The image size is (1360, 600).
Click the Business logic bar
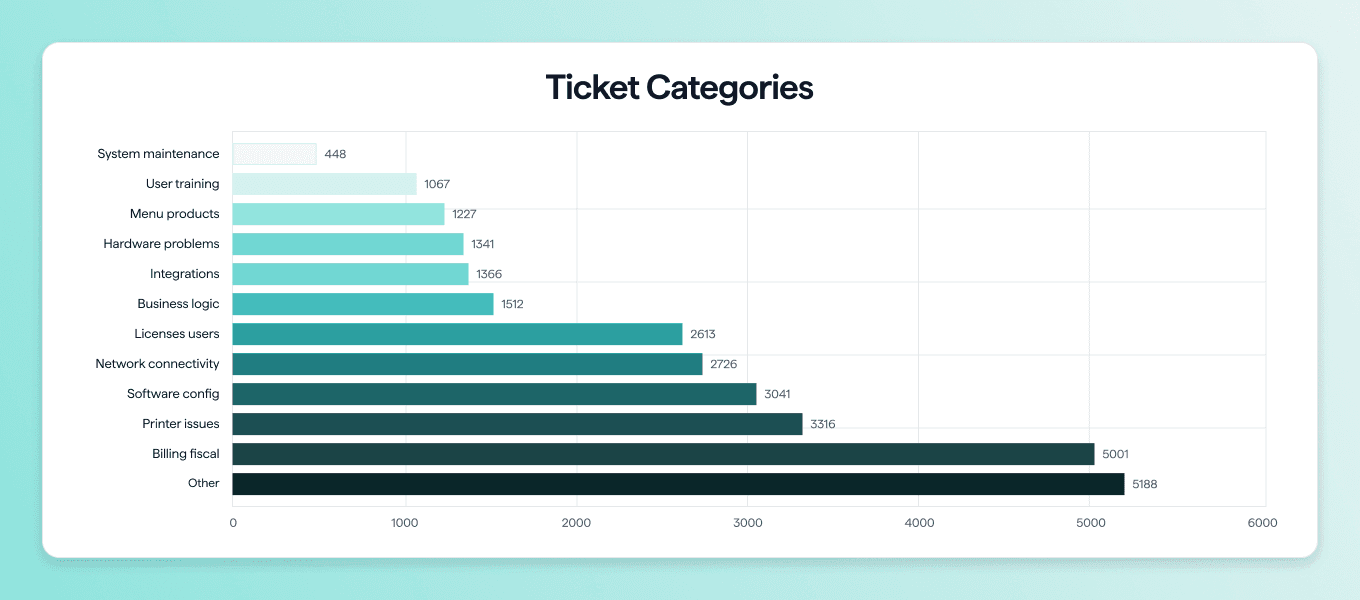pos(363,304)
